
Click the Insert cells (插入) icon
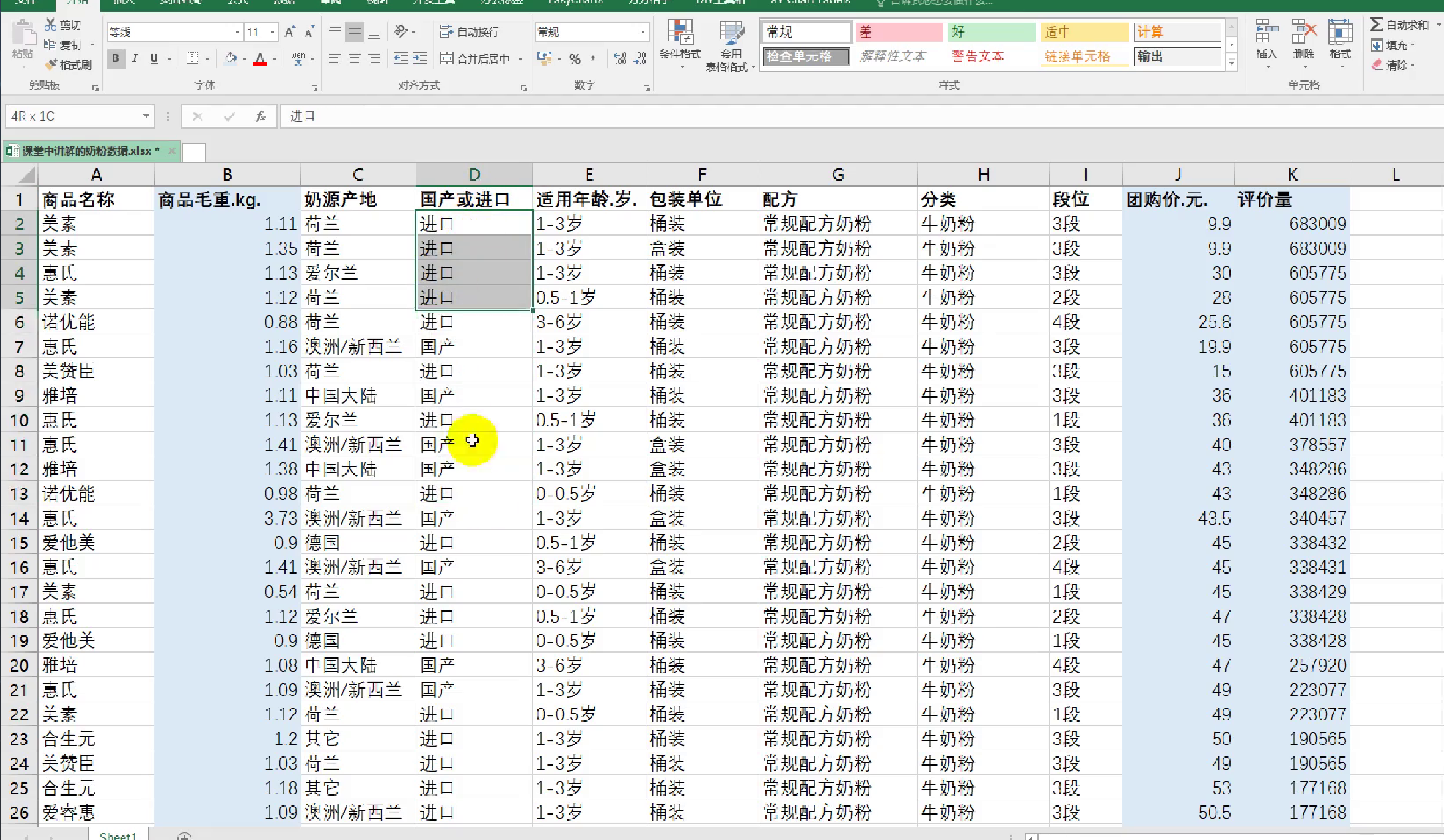(x=1267, y=32)
